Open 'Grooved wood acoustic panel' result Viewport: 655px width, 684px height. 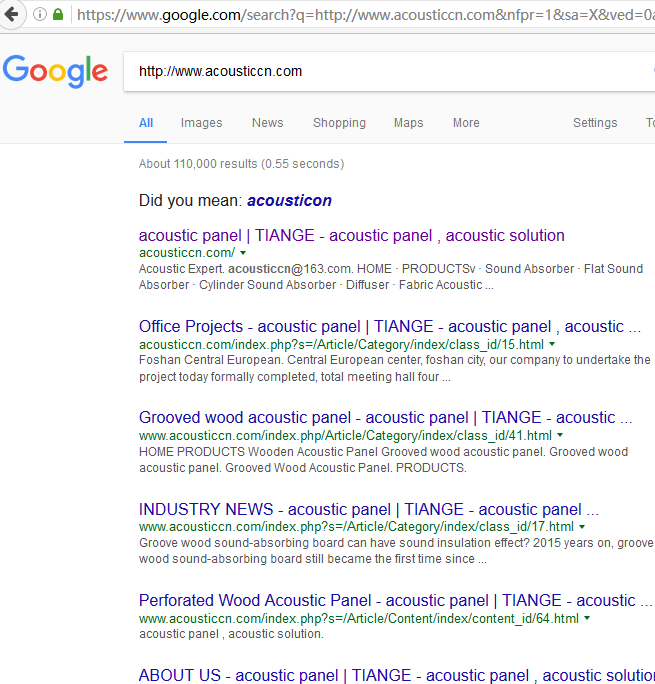point(385,417)
